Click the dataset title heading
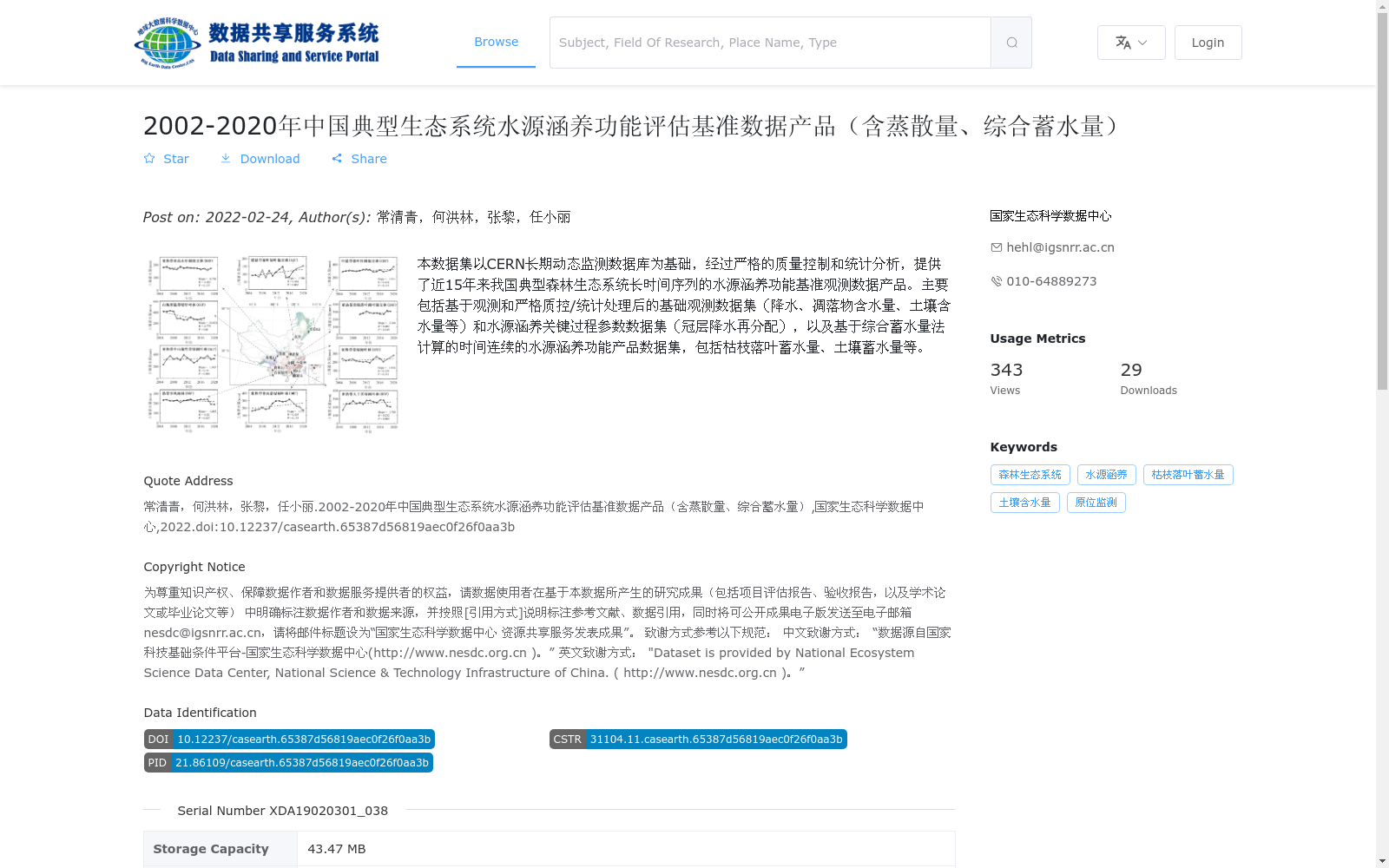 [x=635, y=126]
